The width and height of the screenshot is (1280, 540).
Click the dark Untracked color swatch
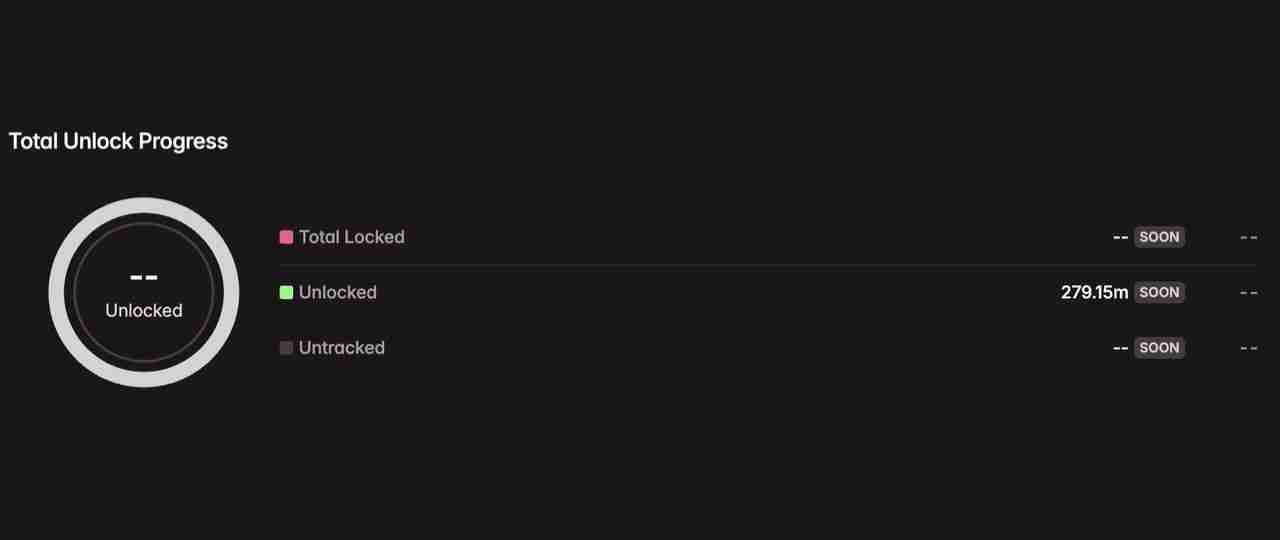pyautogui.click(x=286, y=348)
